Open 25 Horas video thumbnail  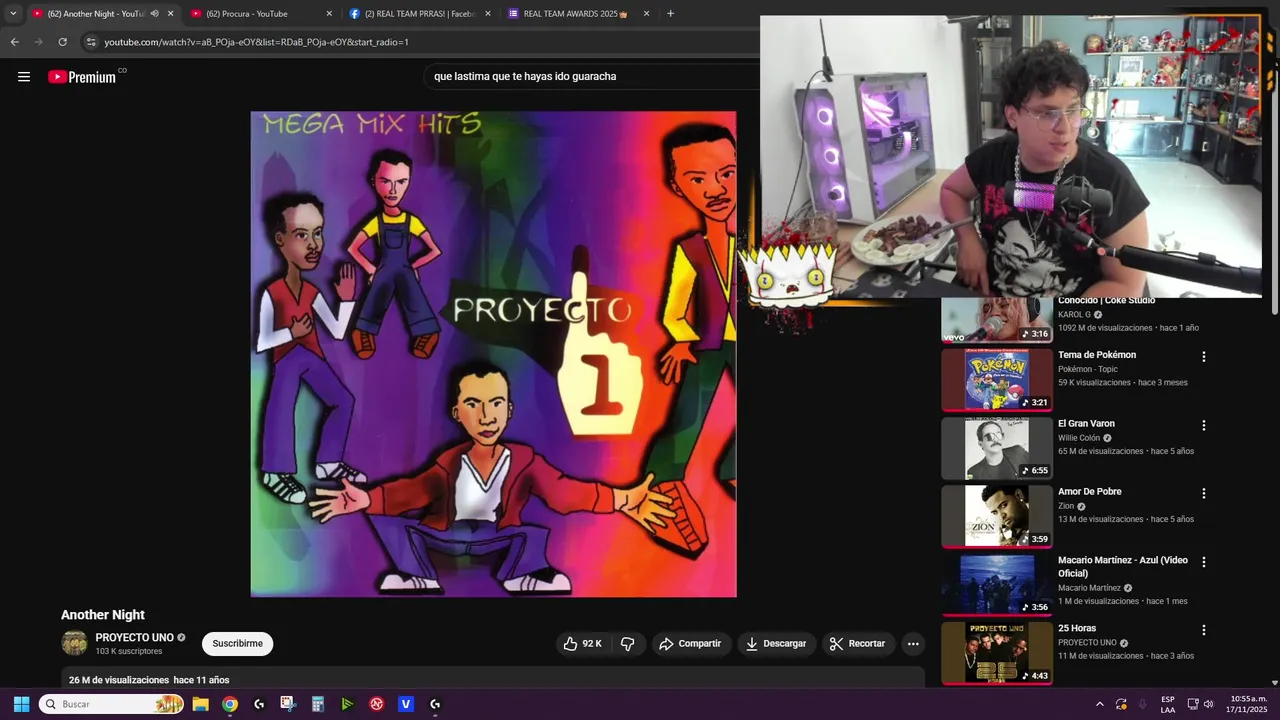[x=997, y=653]
